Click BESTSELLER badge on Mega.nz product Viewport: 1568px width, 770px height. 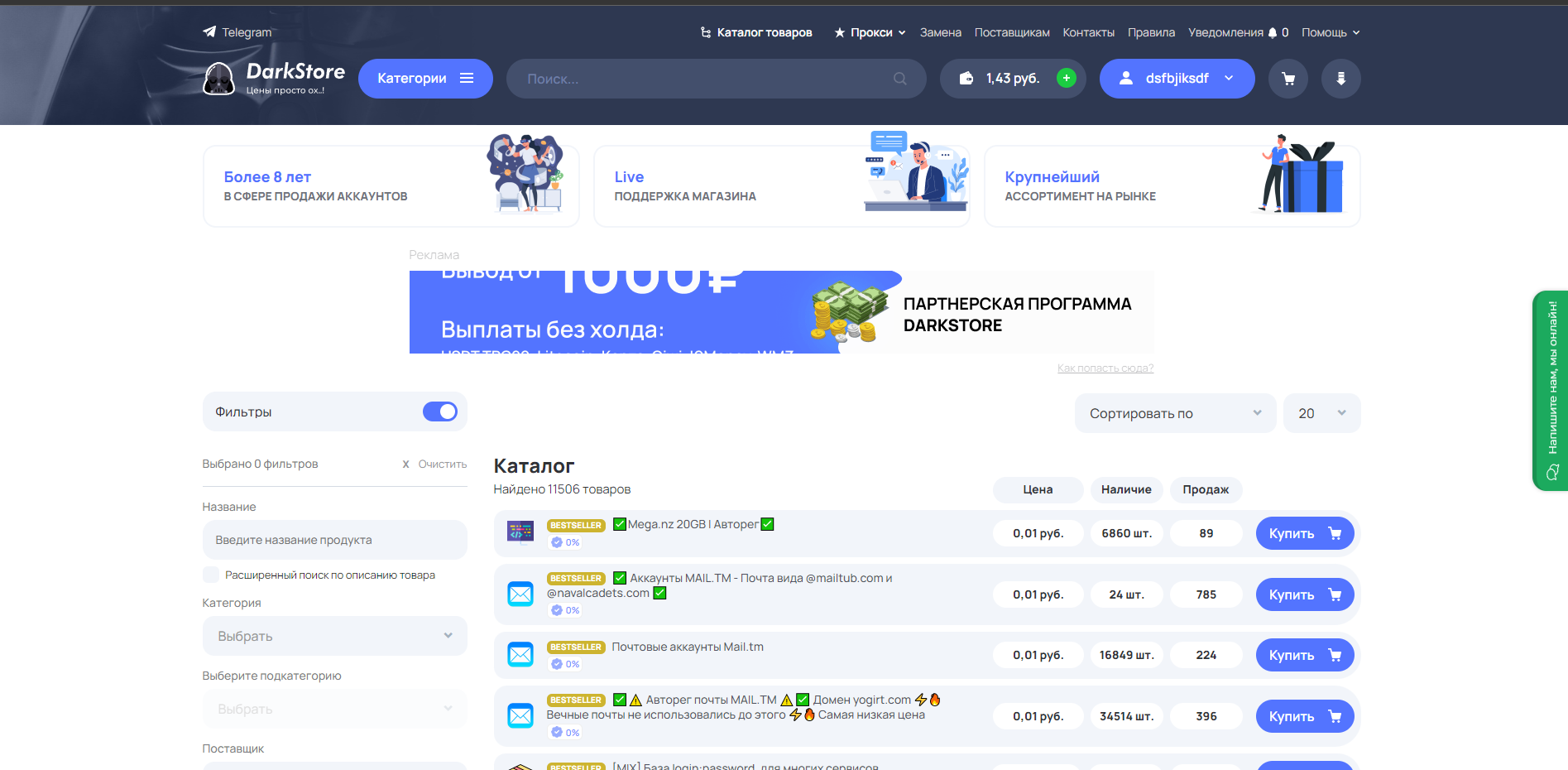click(x=576, y=525)
